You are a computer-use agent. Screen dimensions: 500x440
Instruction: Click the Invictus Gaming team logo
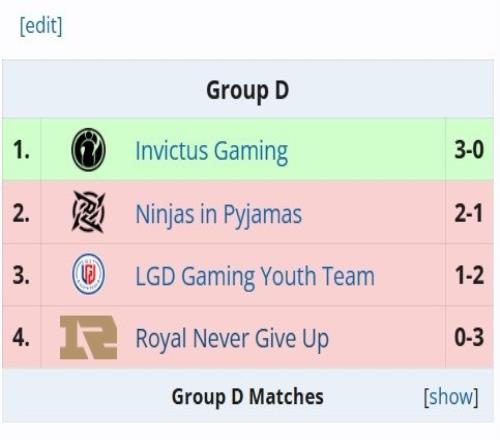point(88,150)
